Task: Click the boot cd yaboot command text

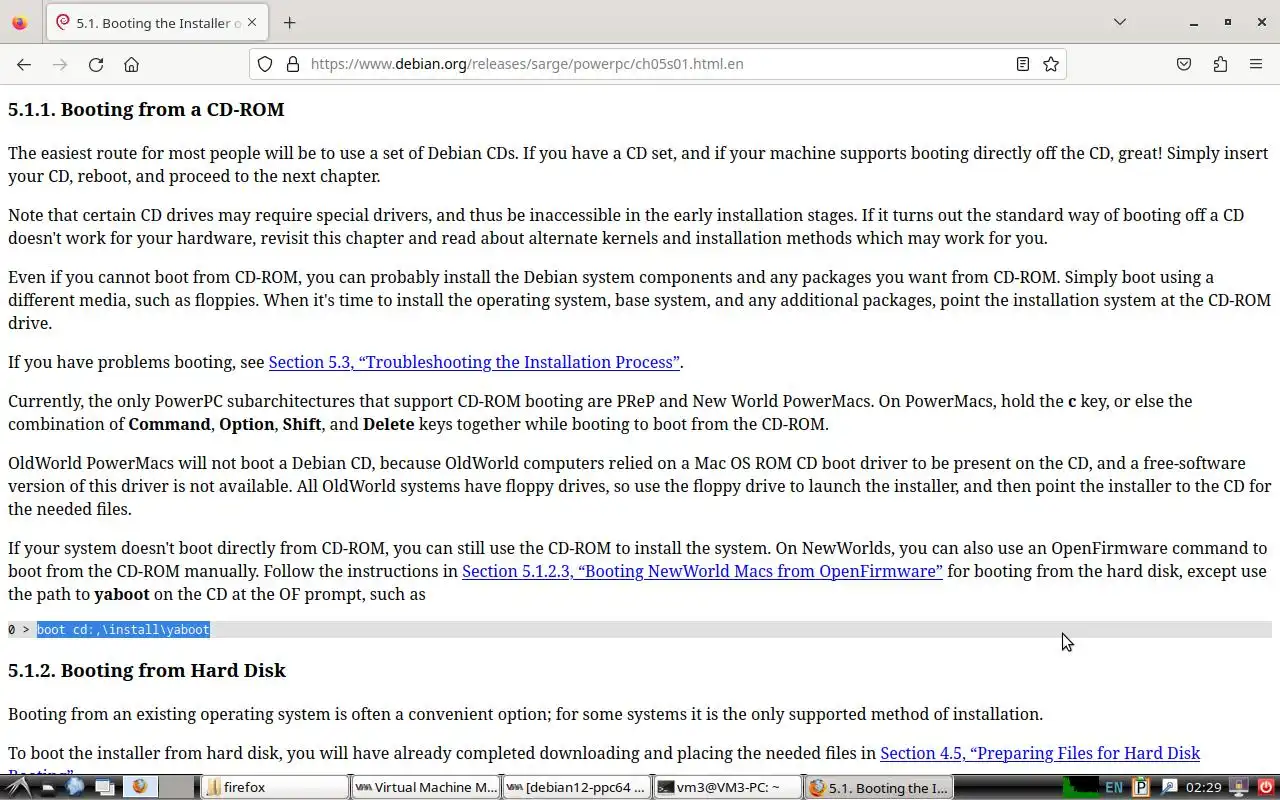Action: [x=123, y=629]
